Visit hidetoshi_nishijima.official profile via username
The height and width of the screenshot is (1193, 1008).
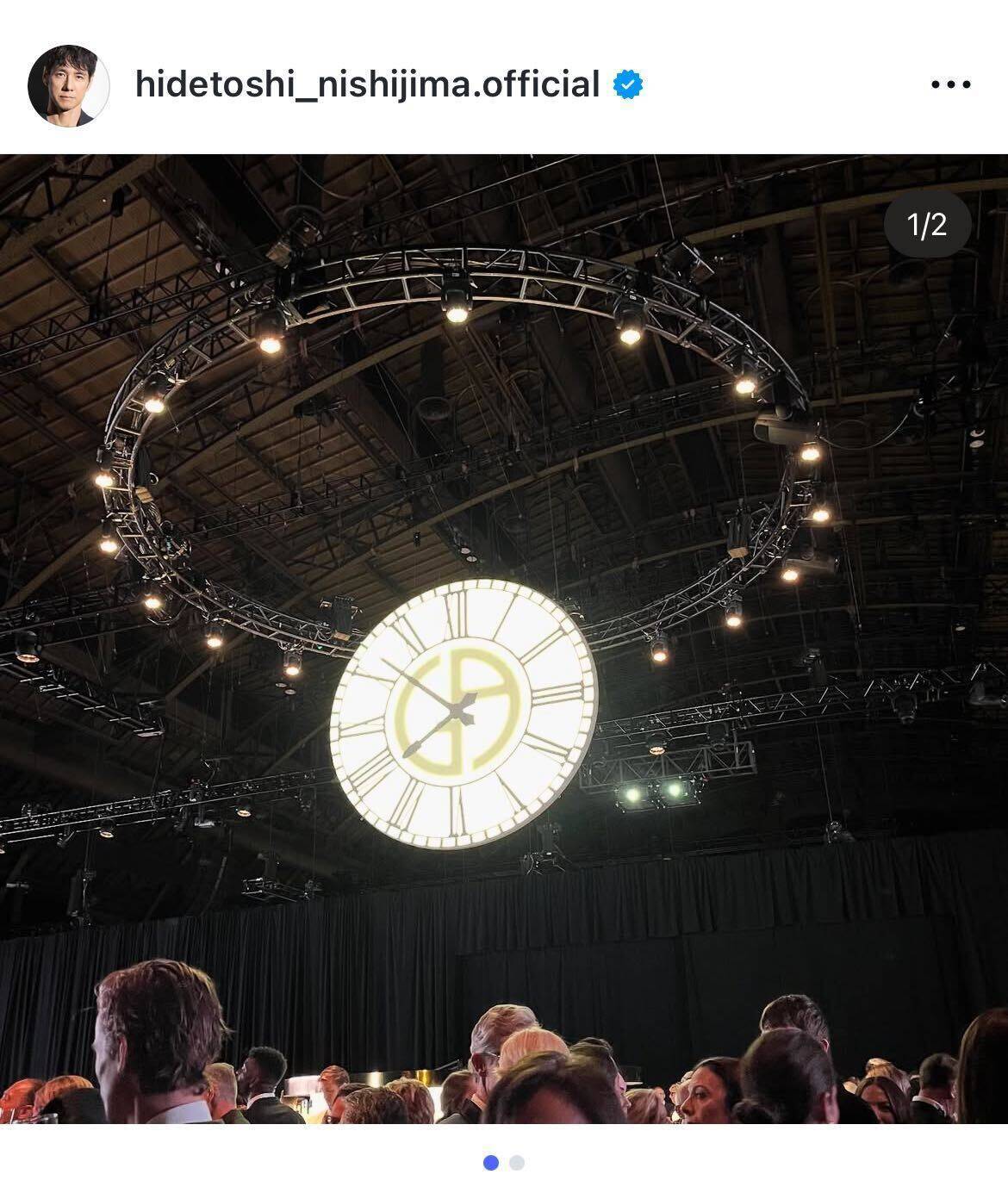click(368, 84)
